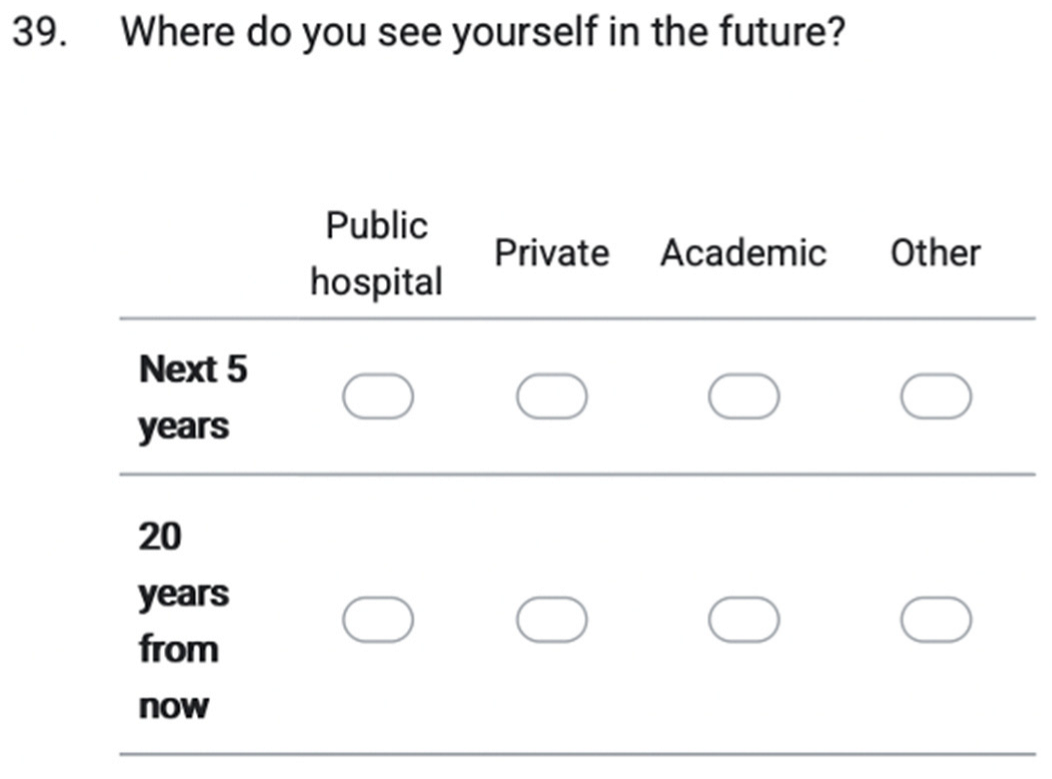This screenshot has width=1052, height=779.
Task: Click the Private column header
Action: pyautogui.click(x=552, y=252)
